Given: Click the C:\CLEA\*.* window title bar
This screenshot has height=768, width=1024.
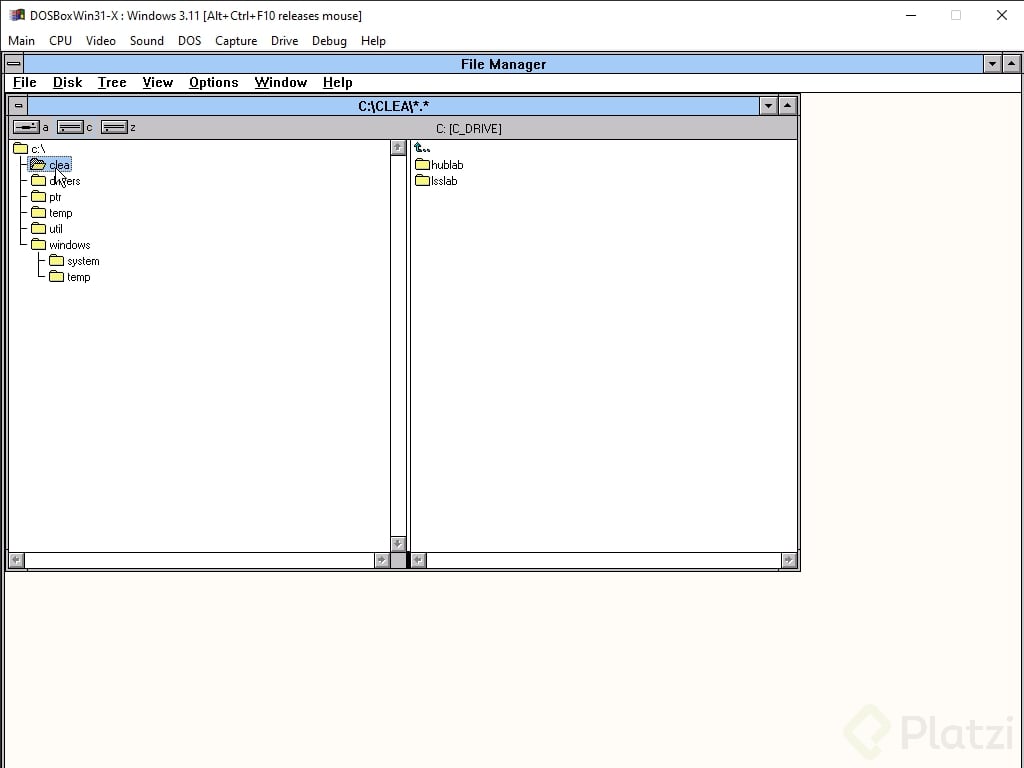Looking at the screenshot, I should pos(393,106).
